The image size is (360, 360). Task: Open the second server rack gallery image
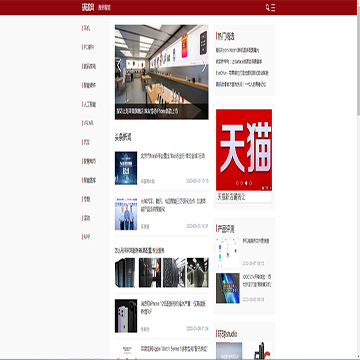point(150,273)
